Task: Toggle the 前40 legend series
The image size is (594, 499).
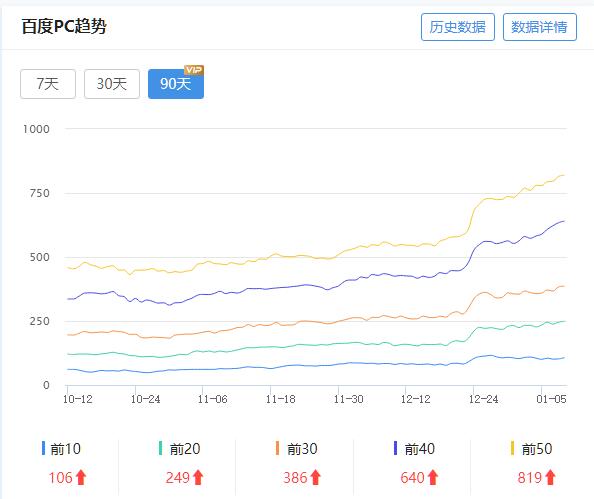Action: tap(414, 449)
